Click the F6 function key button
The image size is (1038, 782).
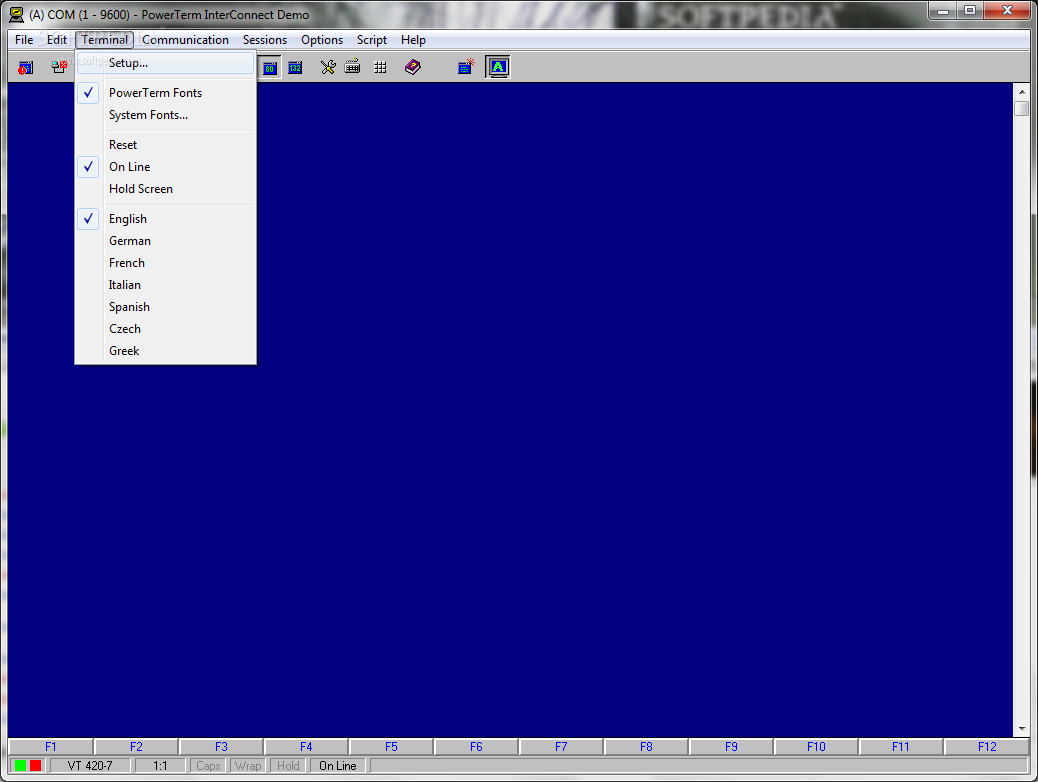click(x=476, y=747)
